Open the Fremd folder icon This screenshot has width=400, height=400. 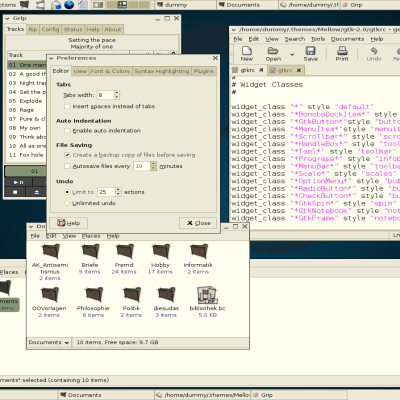point(125,252)
